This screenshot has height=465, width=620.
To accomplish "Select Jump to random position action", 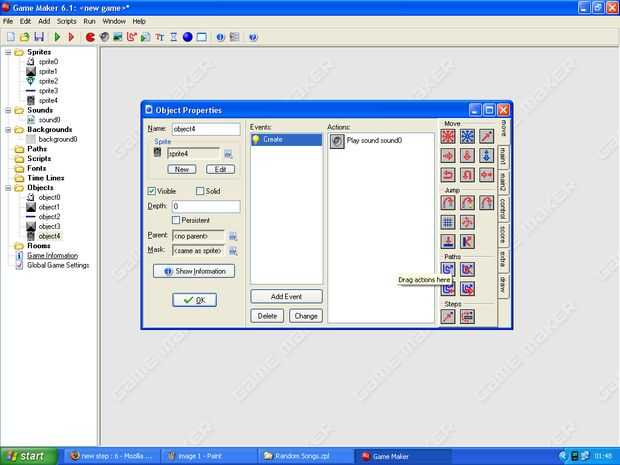I will click(487, 203).
